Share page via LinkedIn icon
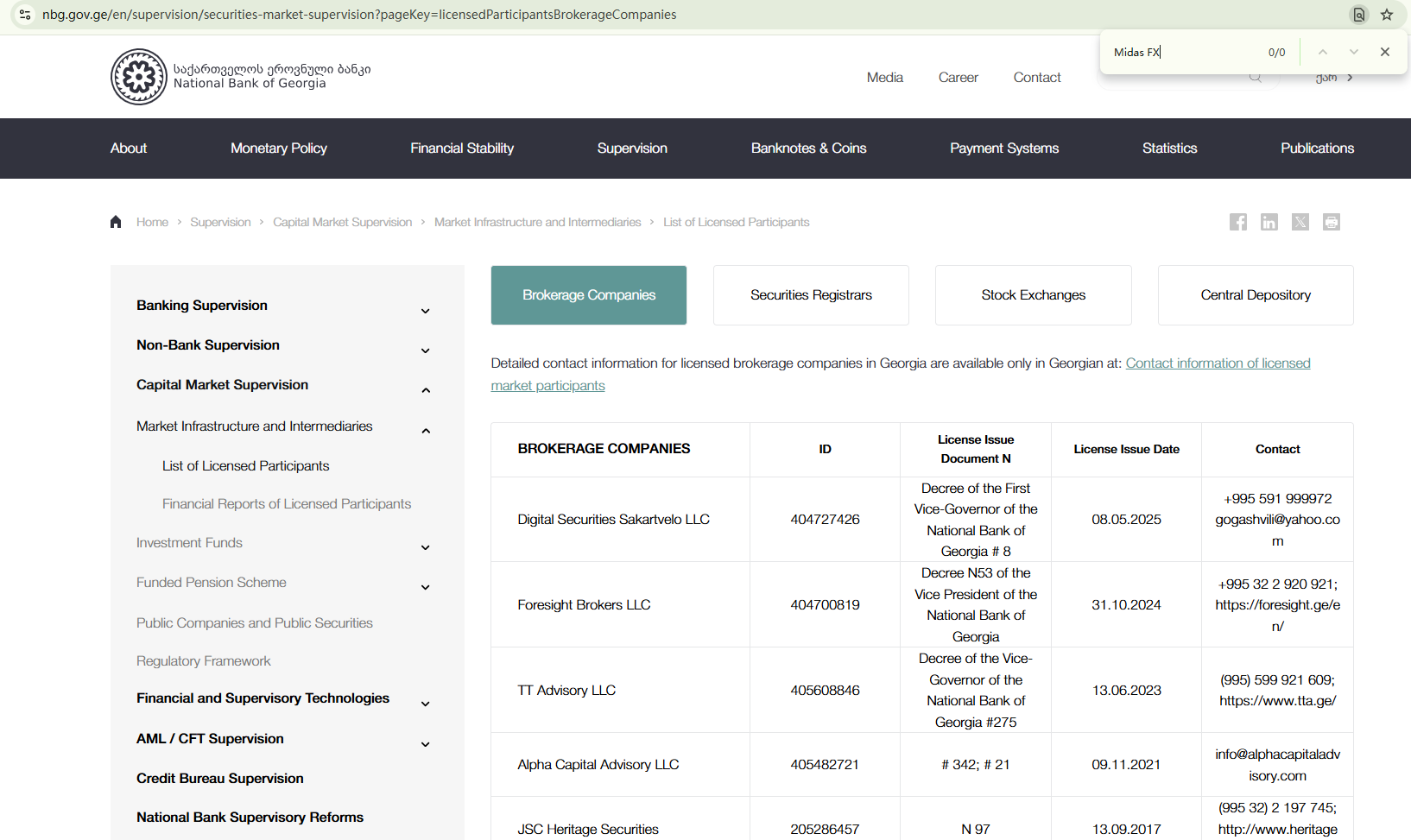The height and width of the screenshot is (840, 1411). [x=1269, y=222]
